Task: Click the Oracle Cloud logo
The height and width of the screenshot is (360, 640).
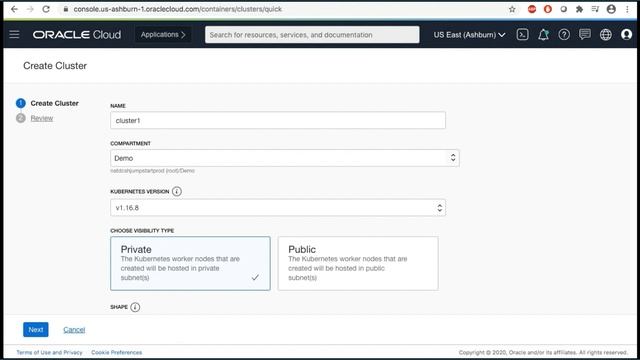Action: click(x=77, y=35)
